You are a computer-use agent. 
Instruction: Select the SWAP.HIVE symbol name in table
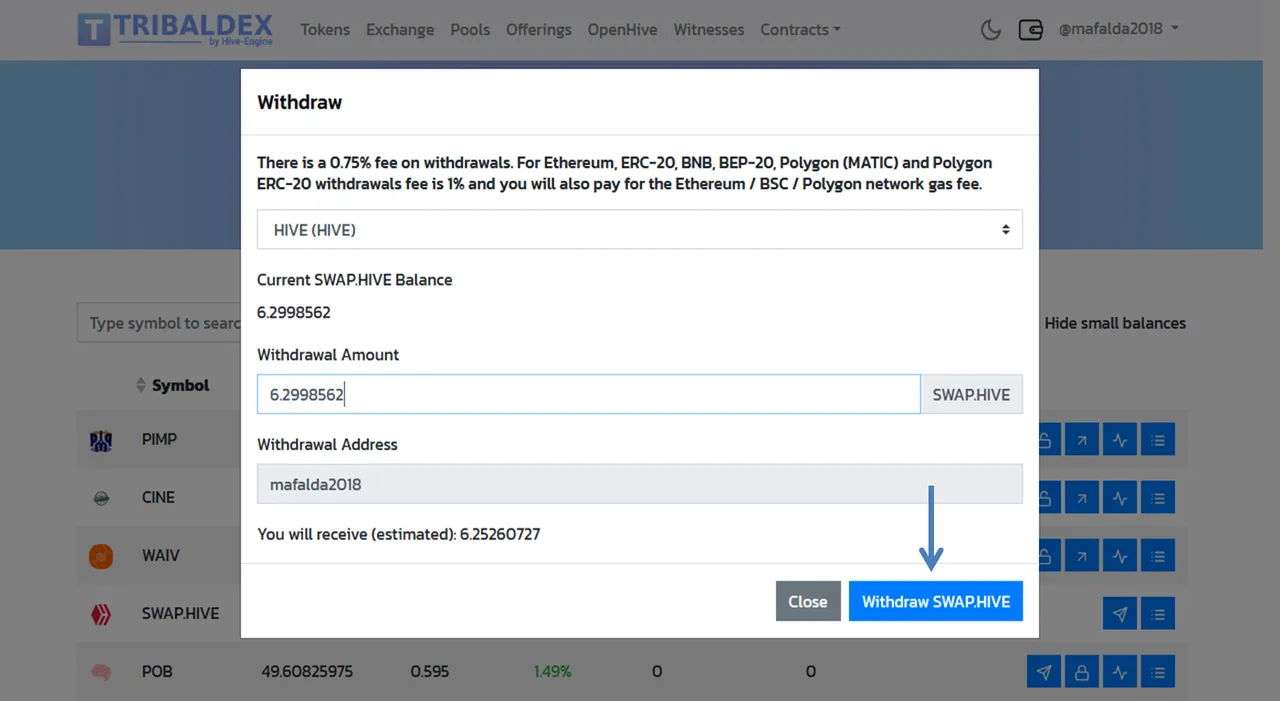coord(180,613)
